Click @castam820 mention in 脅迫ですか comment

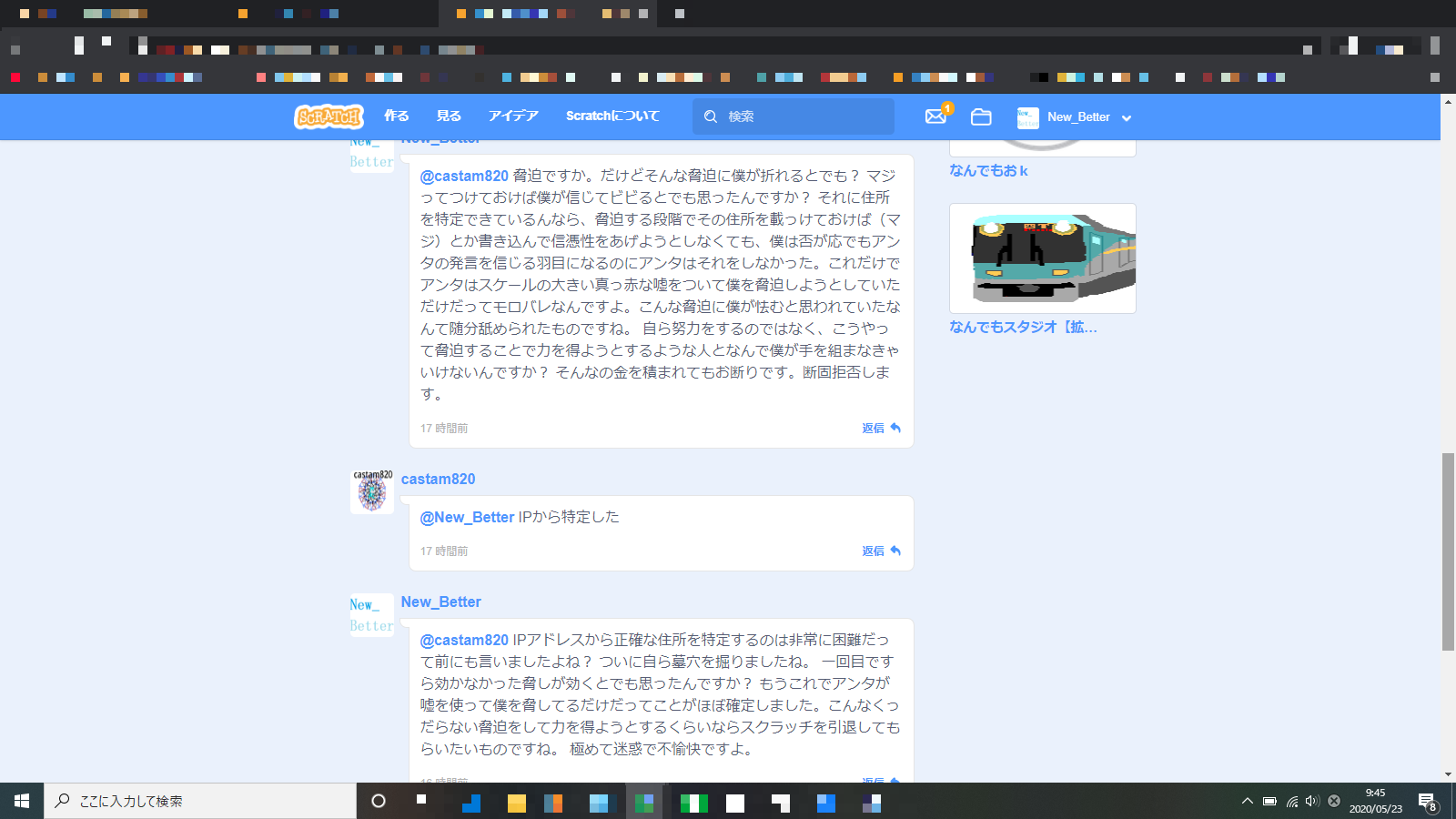click(464, 176)
